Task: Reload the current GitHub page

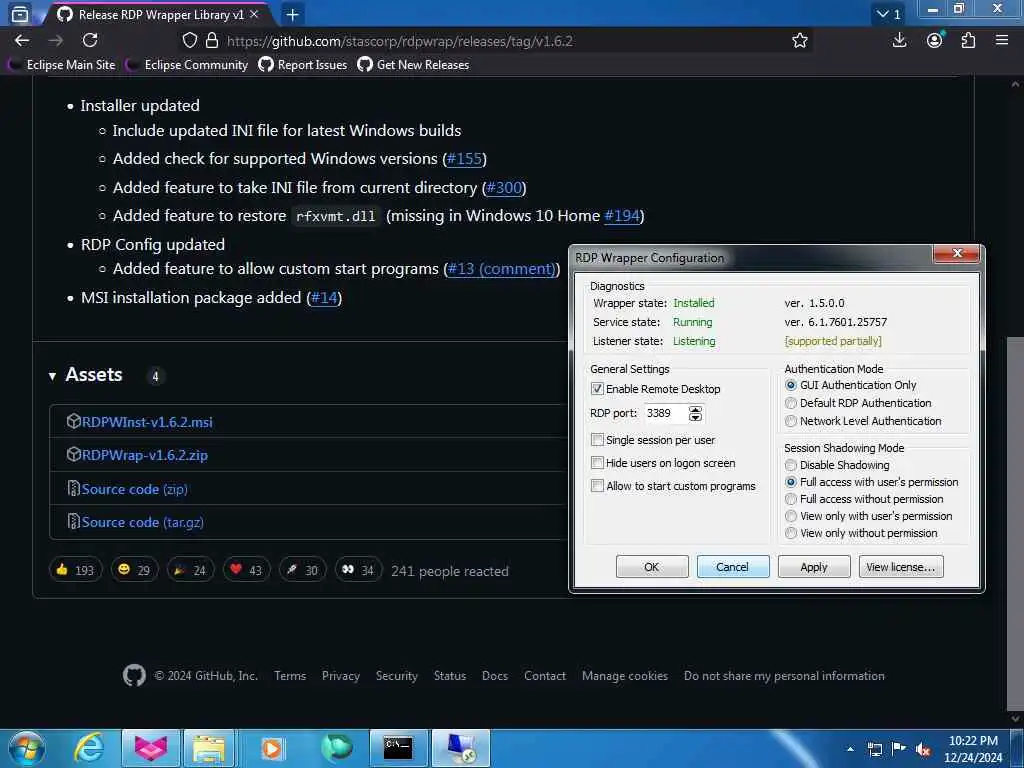Action: tap(90, 40)
